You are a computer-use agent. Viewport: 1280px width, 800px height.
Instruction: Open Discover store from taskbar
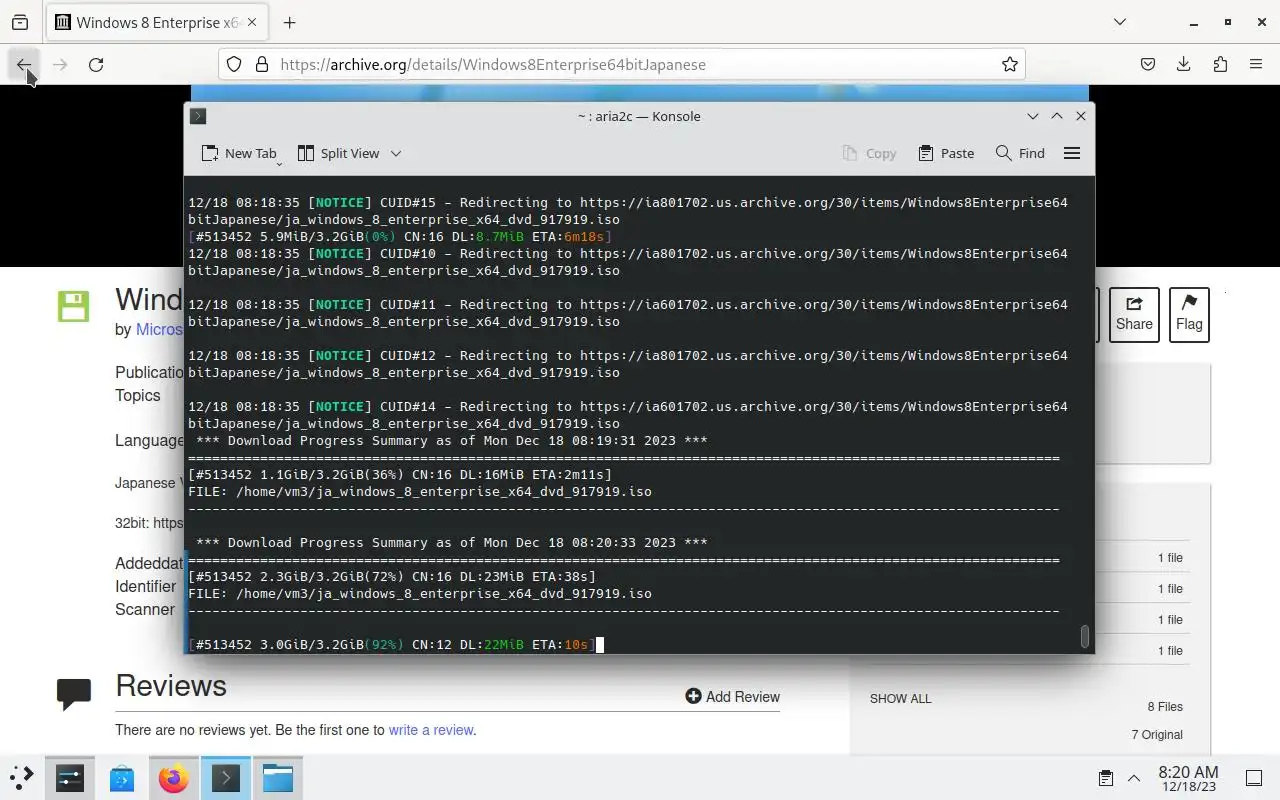coord(122,777)
